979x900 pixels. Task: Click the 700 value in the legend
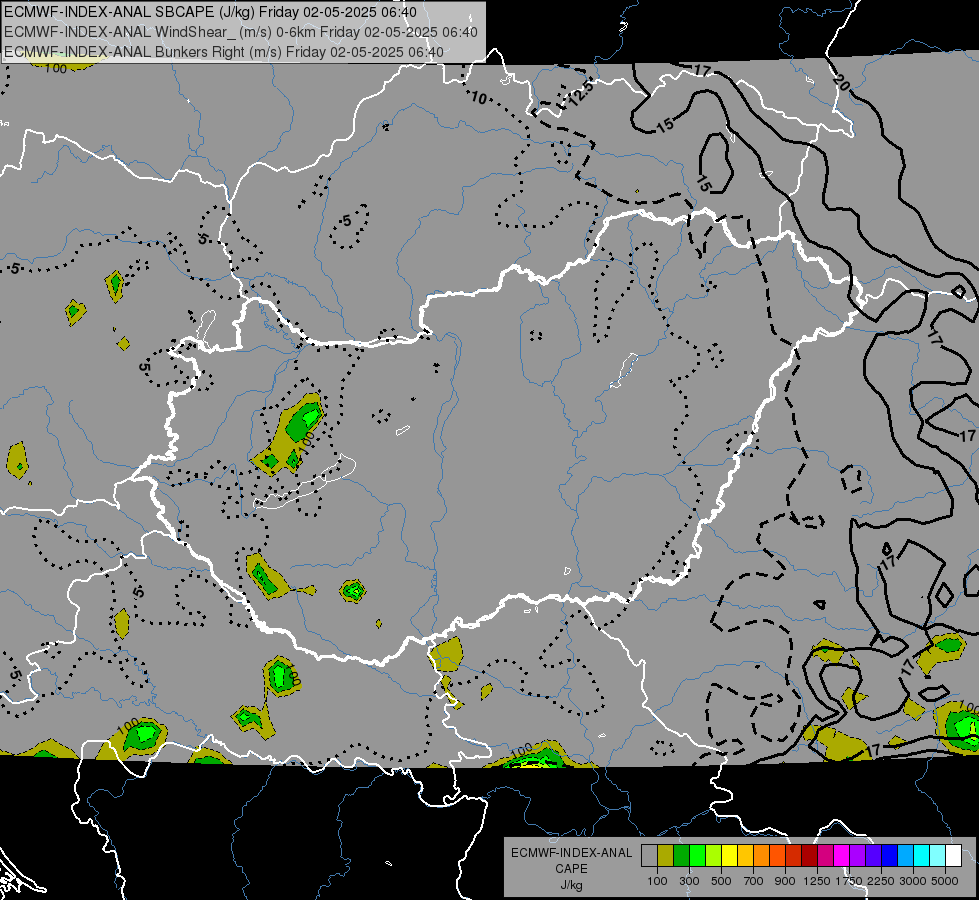click(754, 881)
